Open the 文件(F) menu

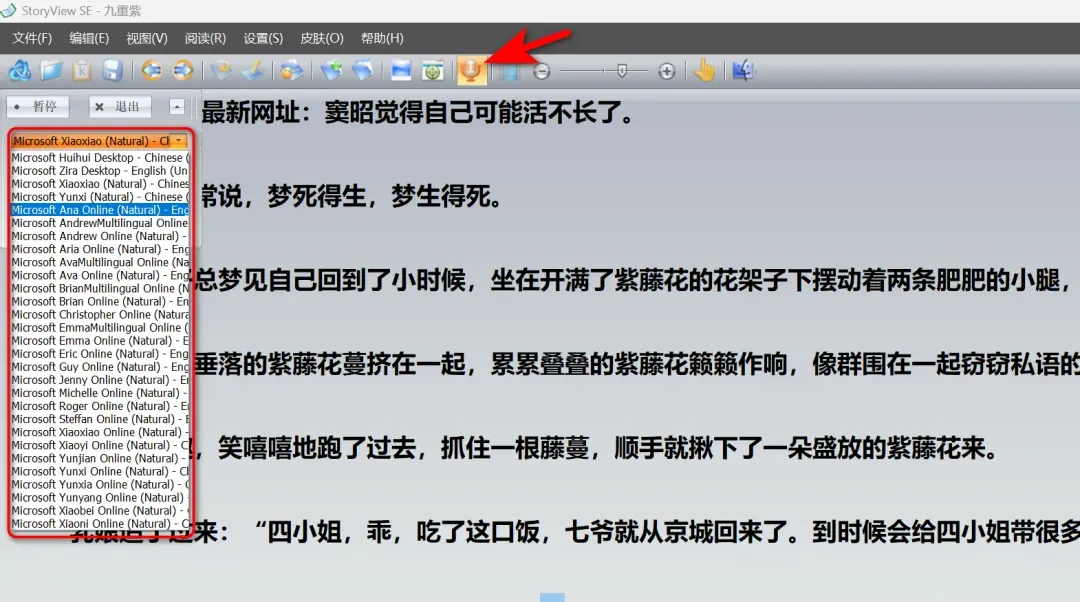32,39
